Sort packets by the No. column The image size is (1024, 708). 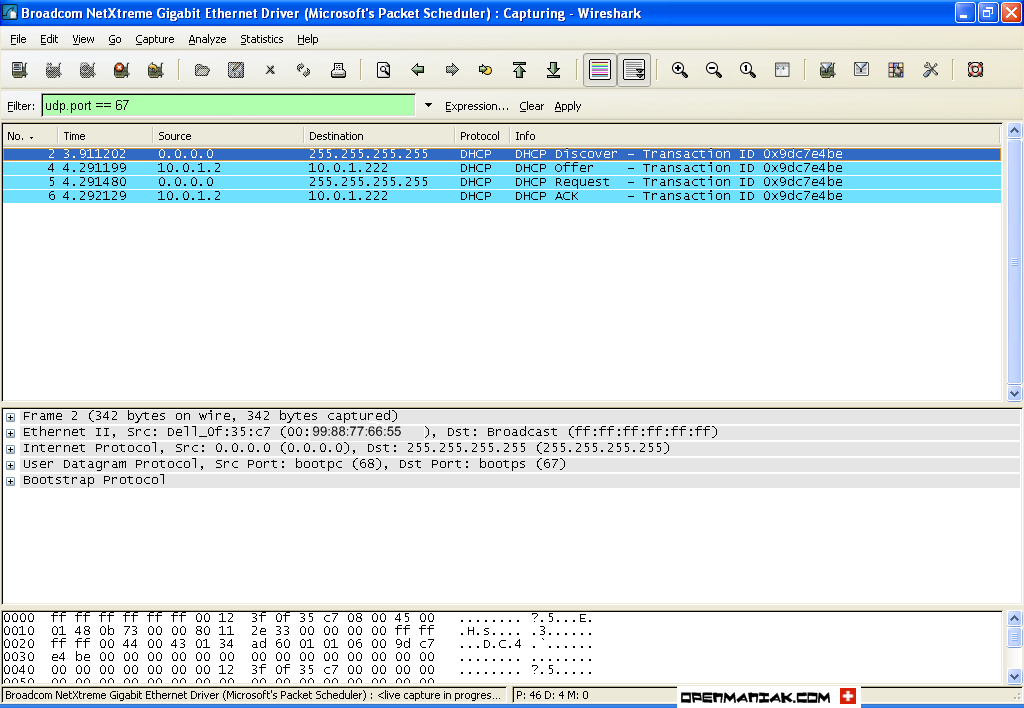(31, 136)
